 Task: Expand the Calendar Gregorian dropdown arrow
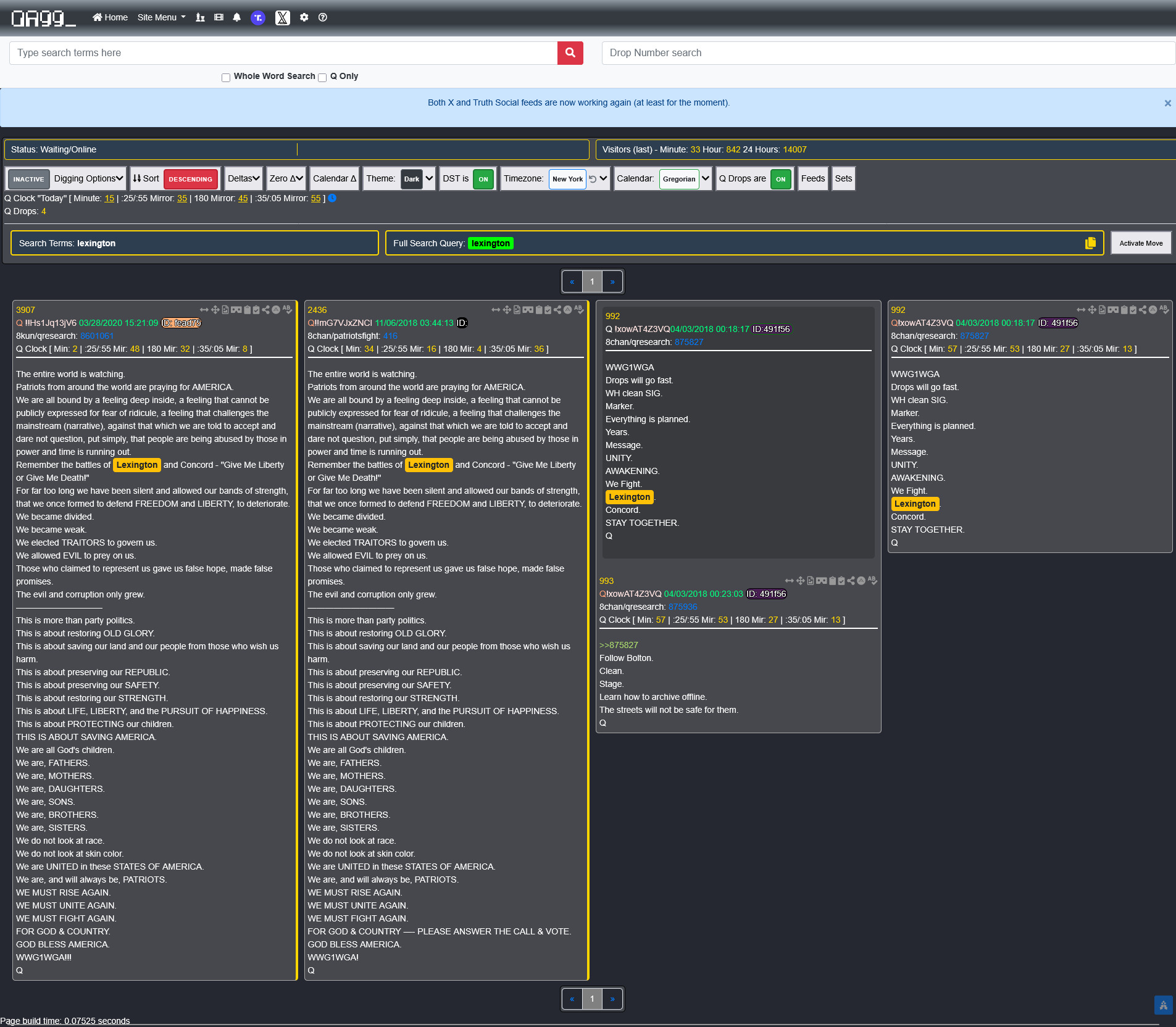click(x=706, y=179)
